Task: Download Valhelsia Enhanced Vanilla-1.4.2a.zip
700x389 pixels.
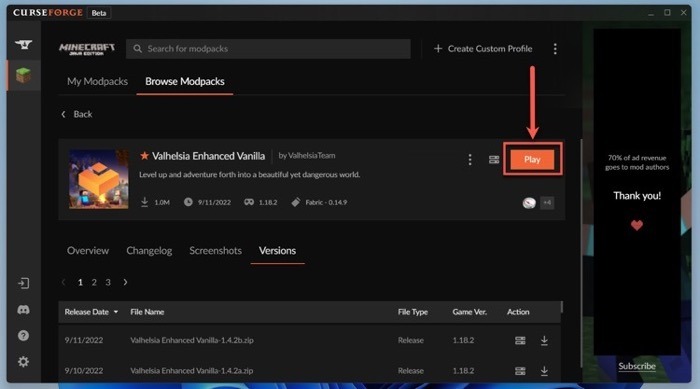Action: [544, 371]
